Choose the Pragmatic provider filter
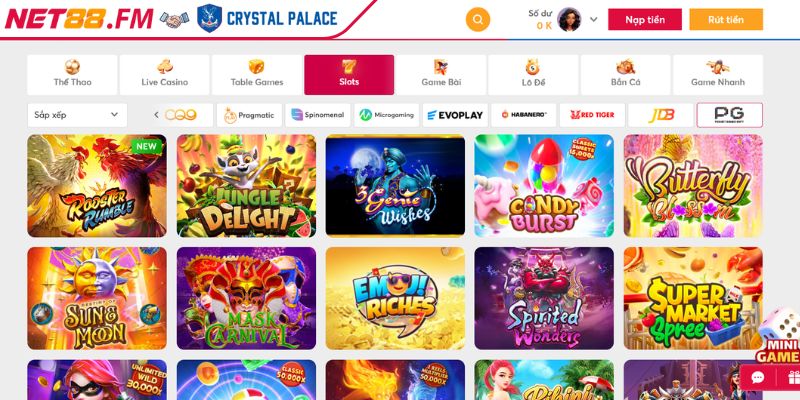800x400 pixels. pyautogui.click(x=249, y=115)
